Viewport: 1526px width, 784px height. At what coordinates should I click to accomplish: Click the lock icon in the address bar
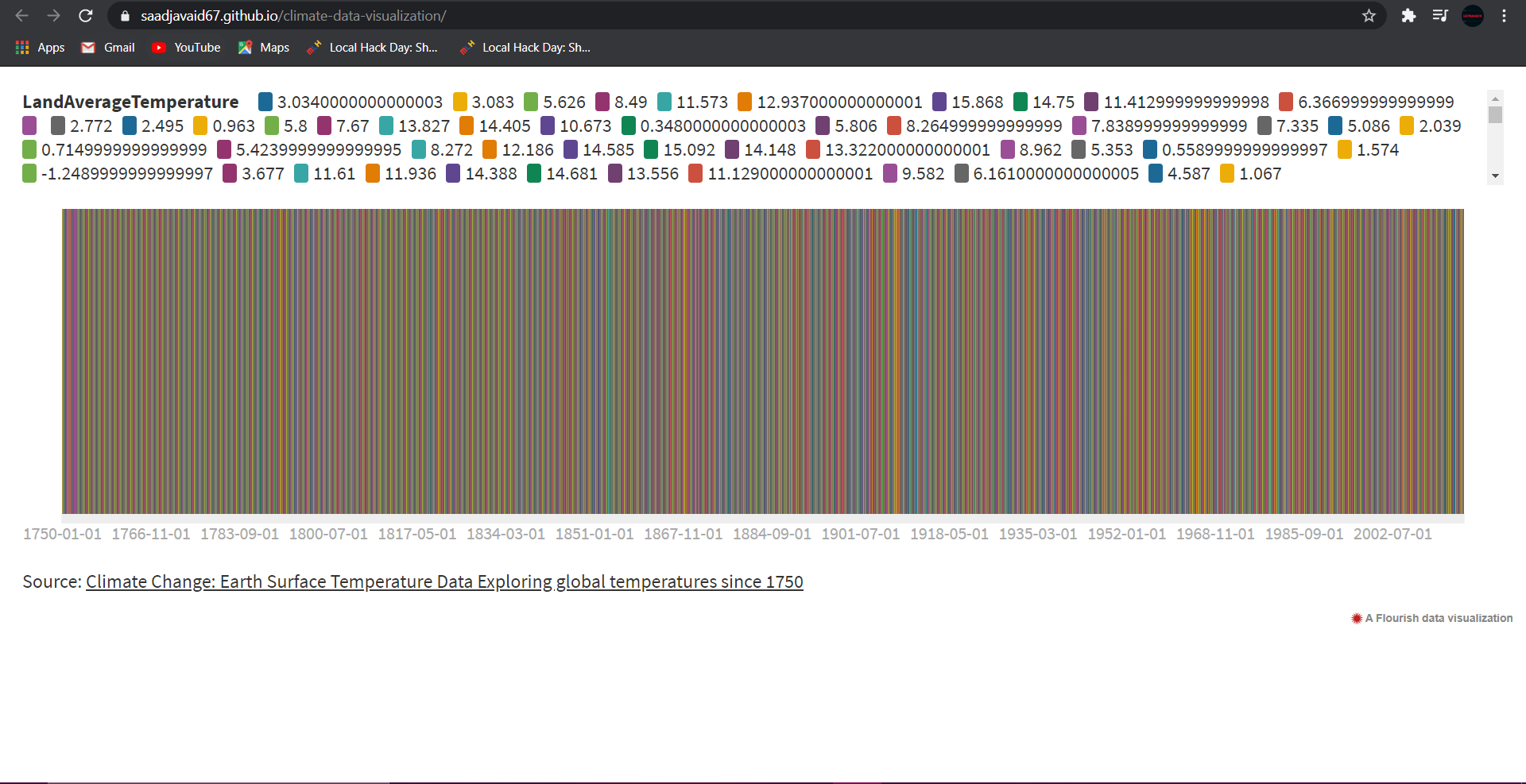pos(124,15)
